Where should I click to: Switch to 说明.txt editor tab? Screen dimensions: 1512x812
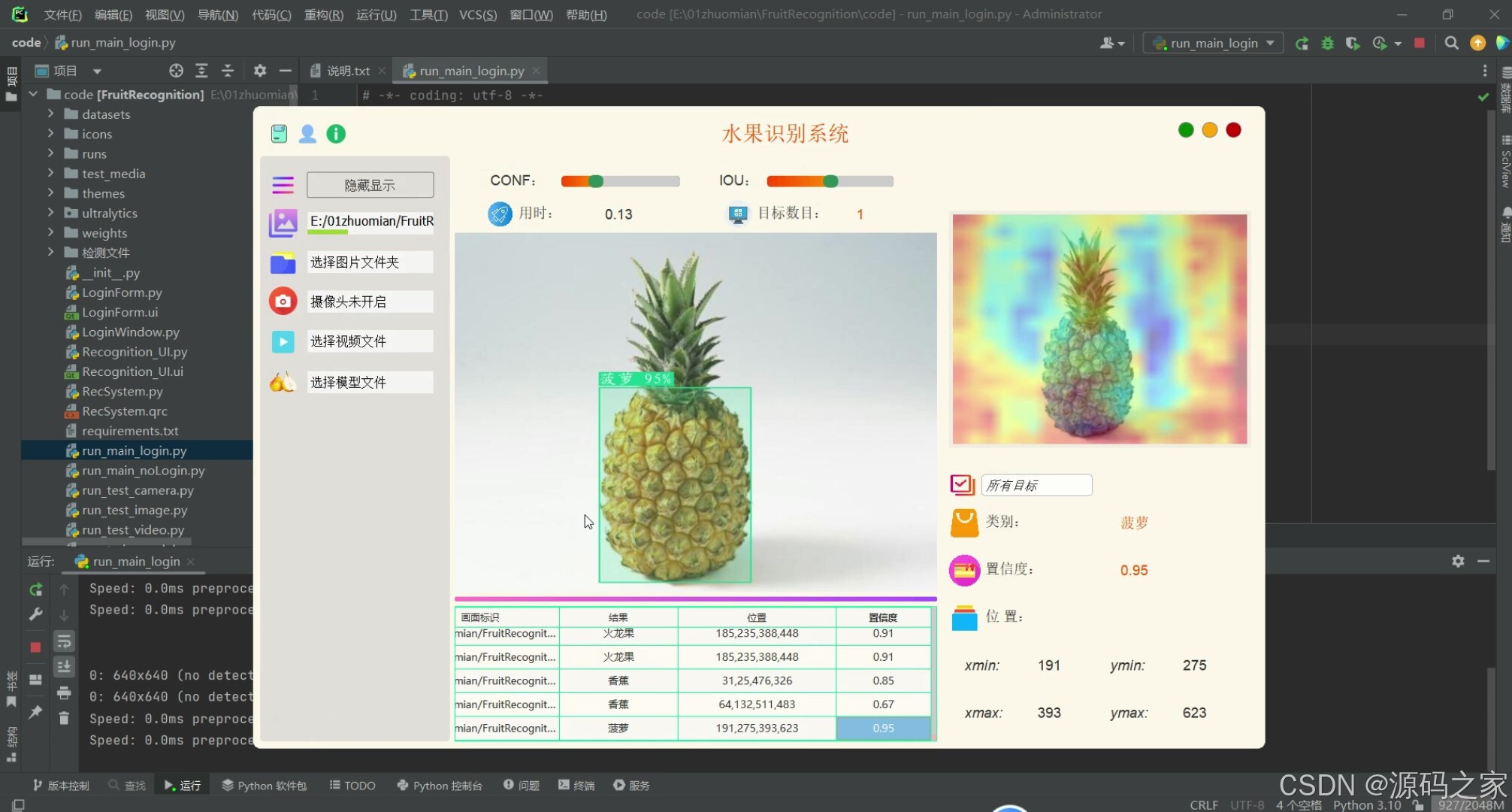coord(347,71)
